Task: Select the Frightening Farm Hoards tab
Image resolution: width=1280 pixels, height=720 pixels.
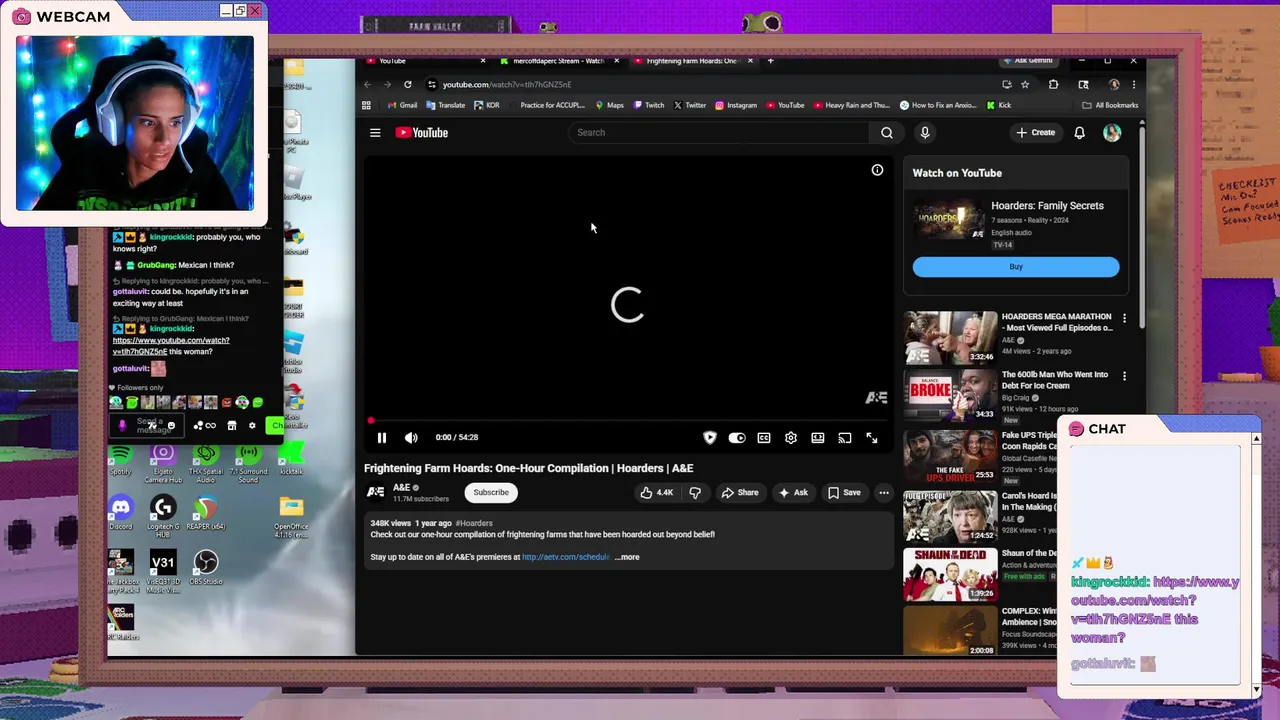Action: coord(692,61)
